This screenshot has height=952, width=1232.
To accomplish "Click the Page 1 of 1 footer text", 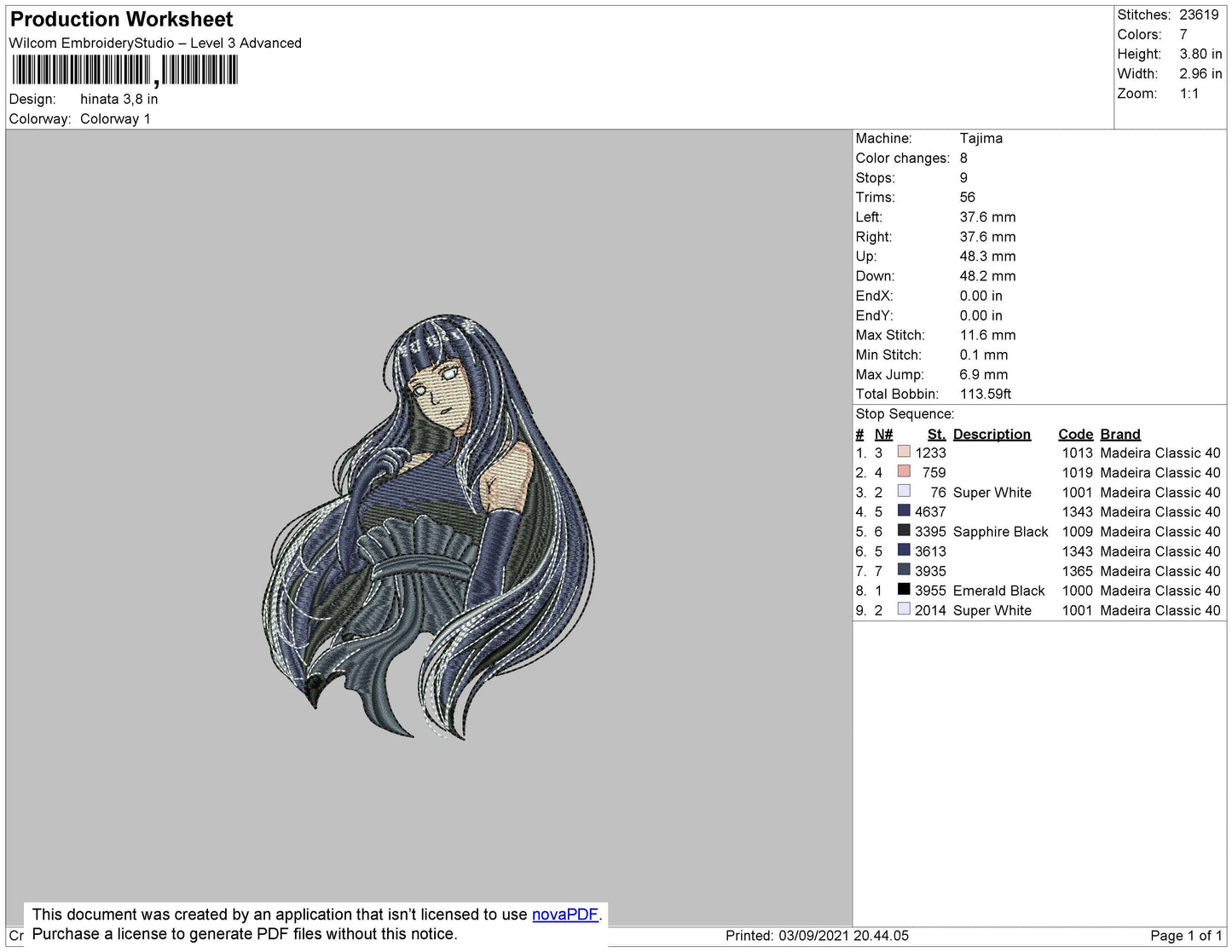I will [1186, 935].
